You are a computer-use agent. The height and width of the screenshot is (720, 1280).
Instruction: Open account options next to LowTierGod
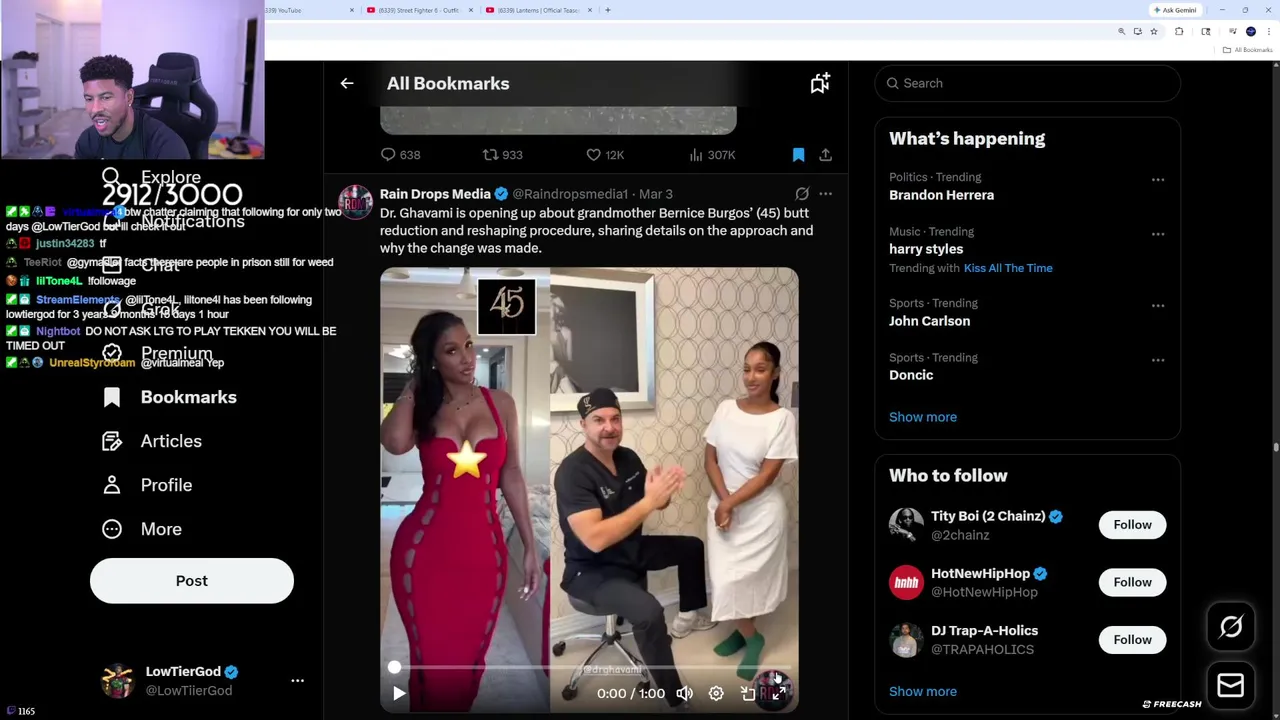297,681
